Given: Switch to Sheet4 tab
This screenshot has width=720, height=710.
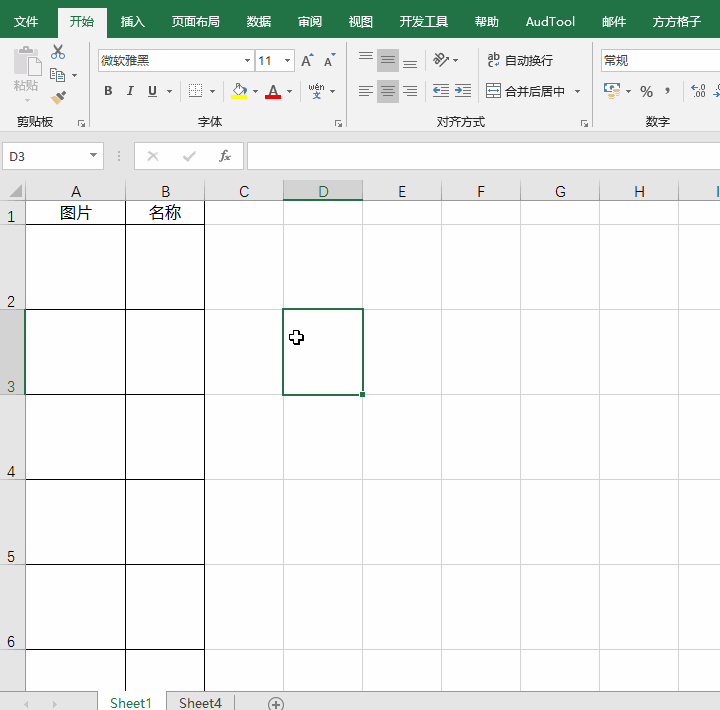Looking at the screenshot, I should [x=200, y=703].
